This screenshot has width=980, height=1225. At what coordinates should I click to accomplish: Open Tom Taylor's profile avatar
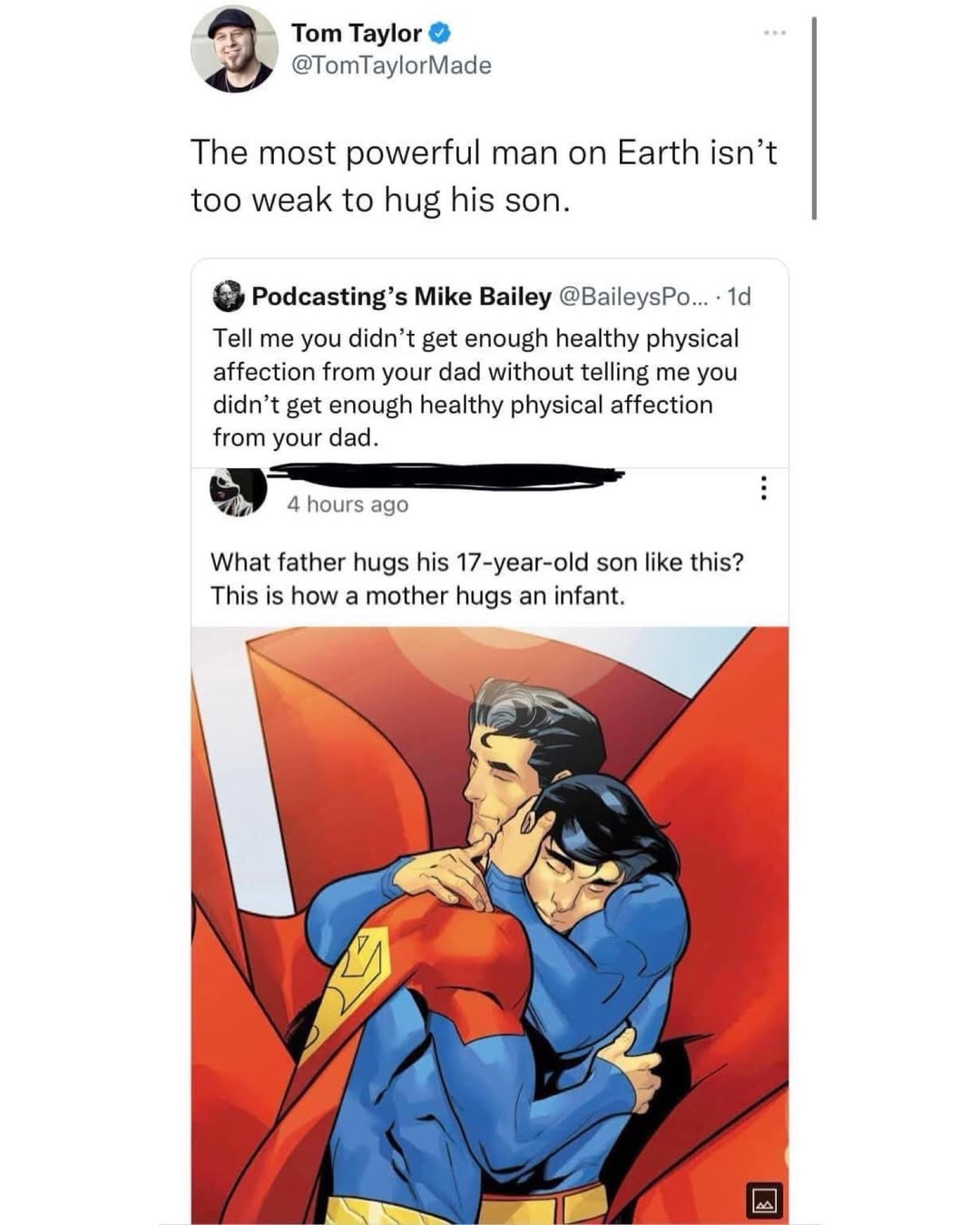[232, 51]
